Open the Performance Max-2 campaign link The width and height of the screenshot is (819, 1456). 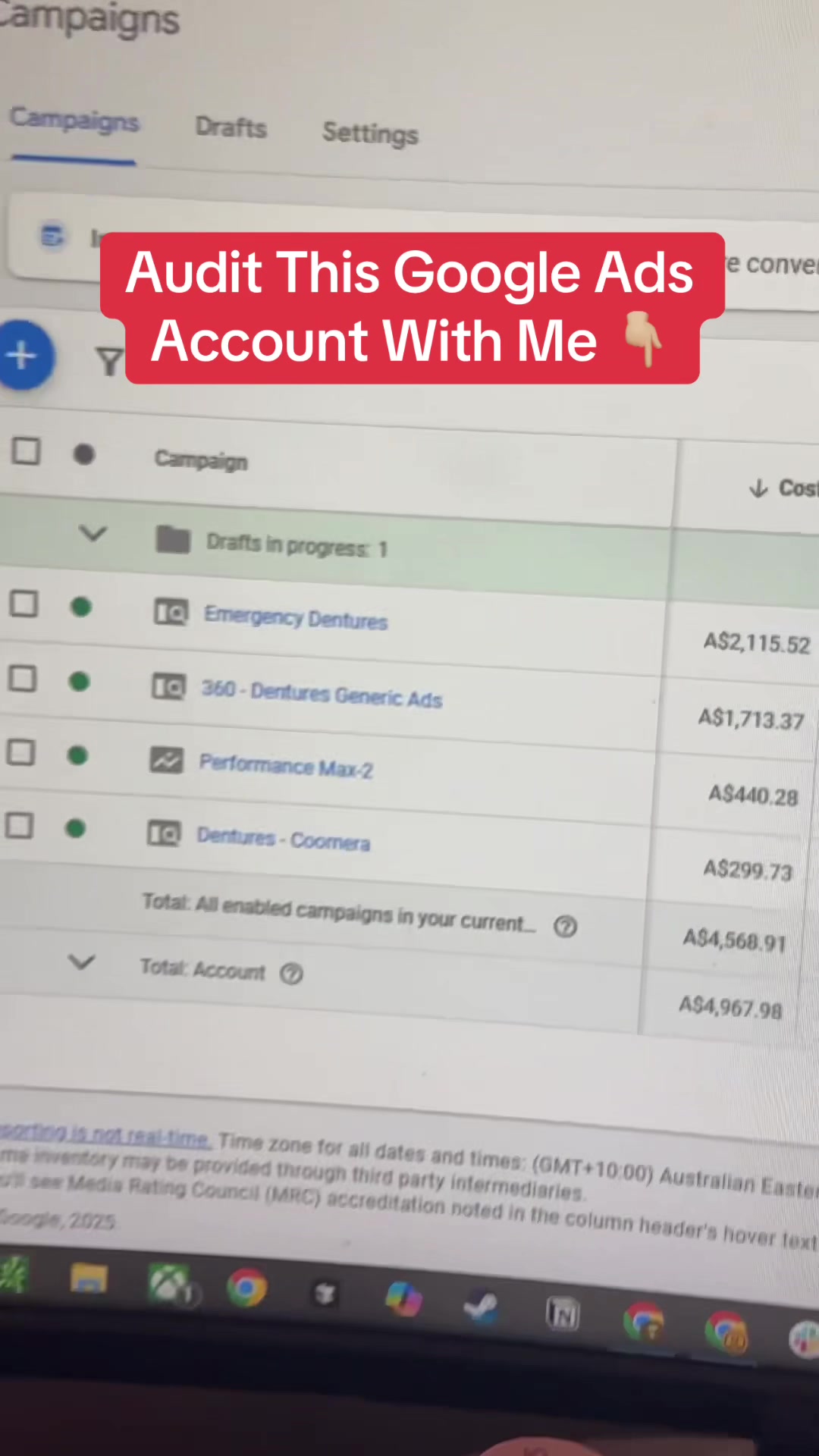[286, 766]
